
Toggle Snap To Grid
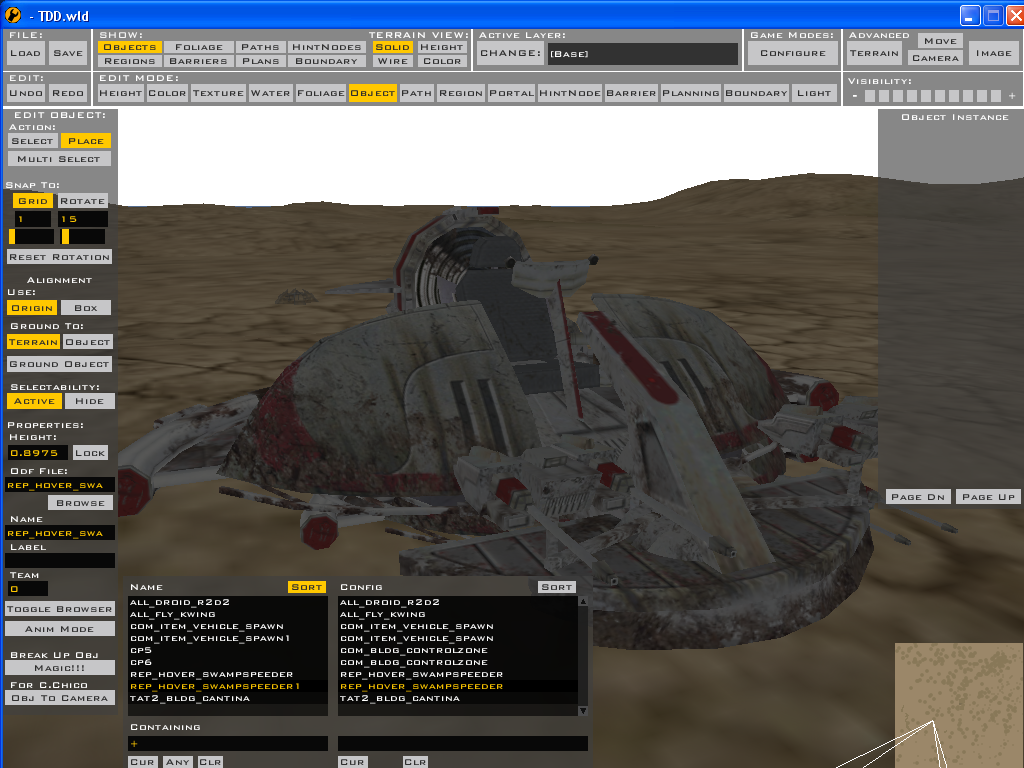pos(33,200)
